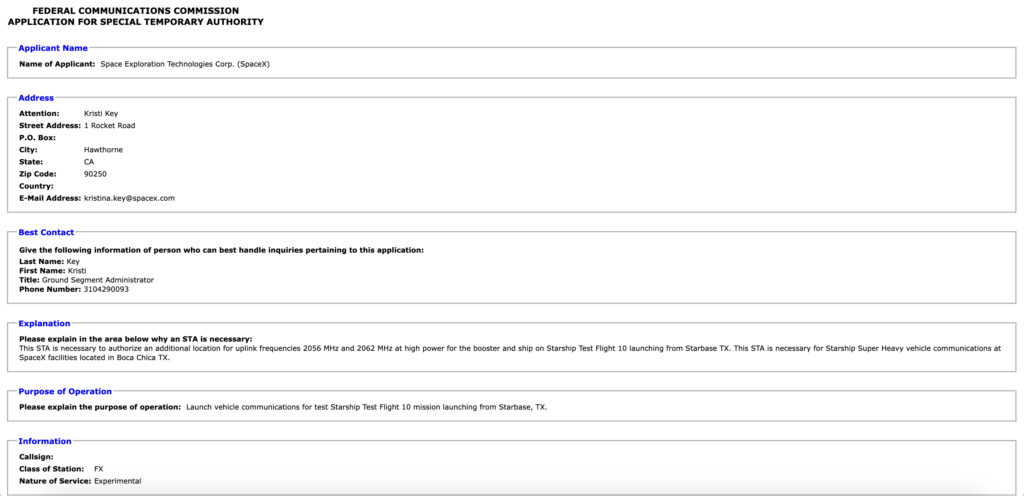Click the 'Street Address:' label

point(50,125)
